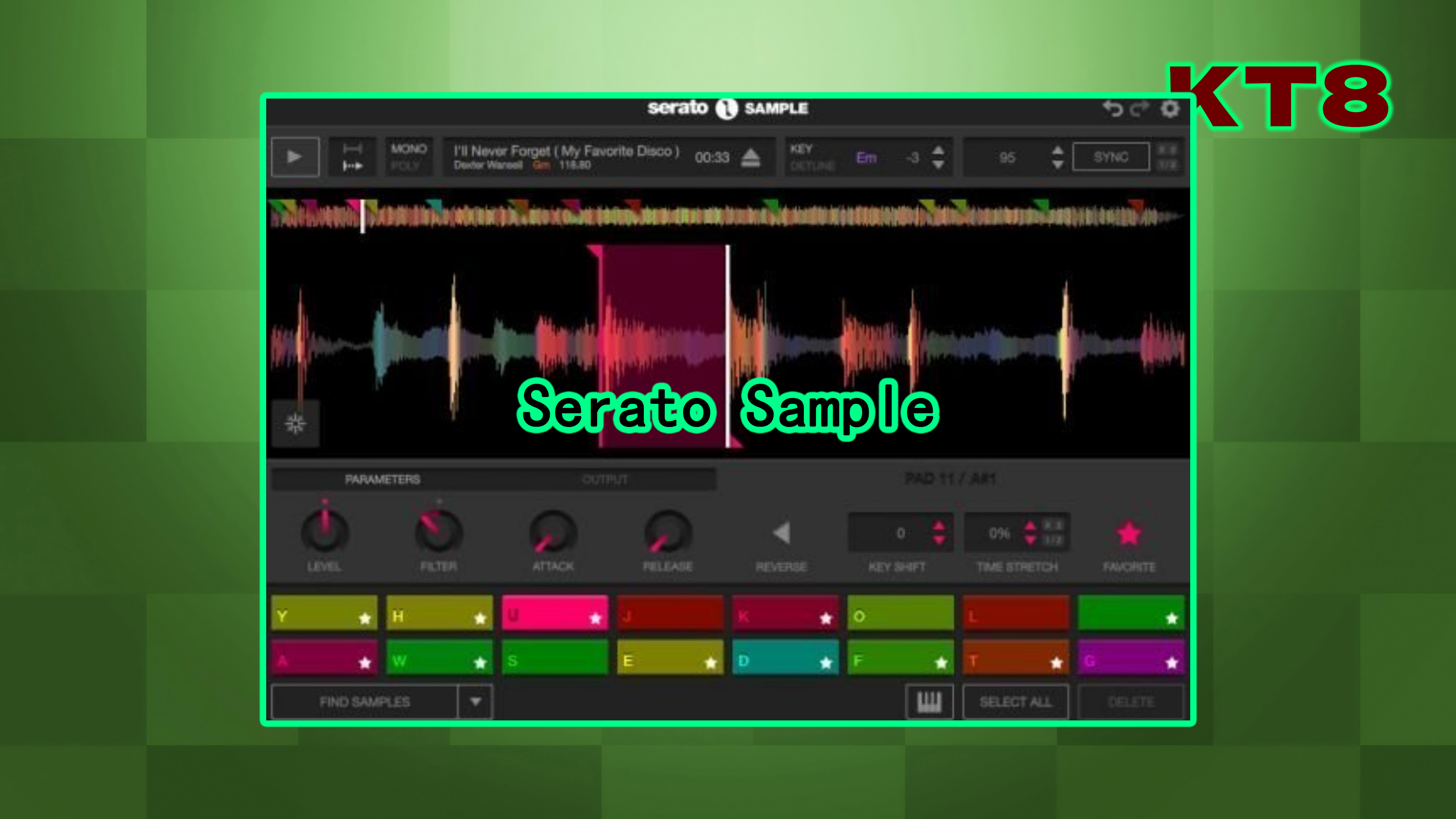Double tempo with the x2 button
This screenshot has height=819, width=1456.
click(x=1168, y=149)
